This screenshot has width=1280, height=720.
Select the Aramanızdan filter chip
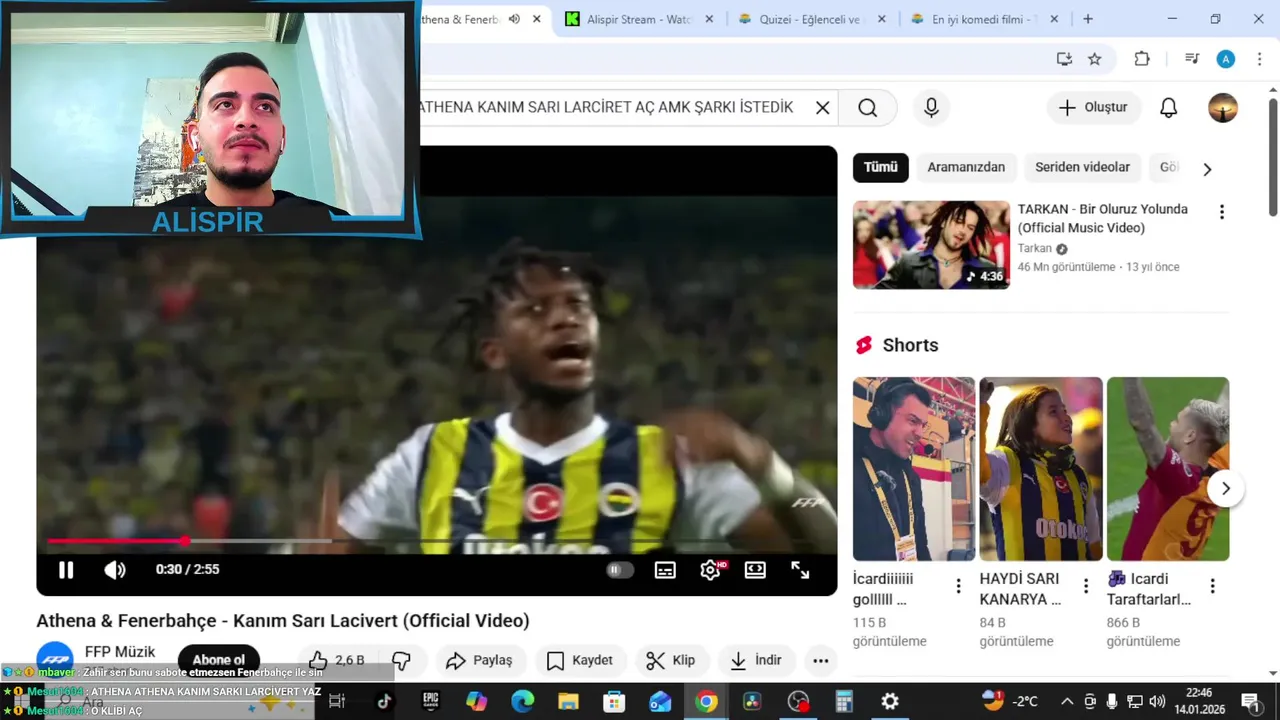(x=966, y=167)
